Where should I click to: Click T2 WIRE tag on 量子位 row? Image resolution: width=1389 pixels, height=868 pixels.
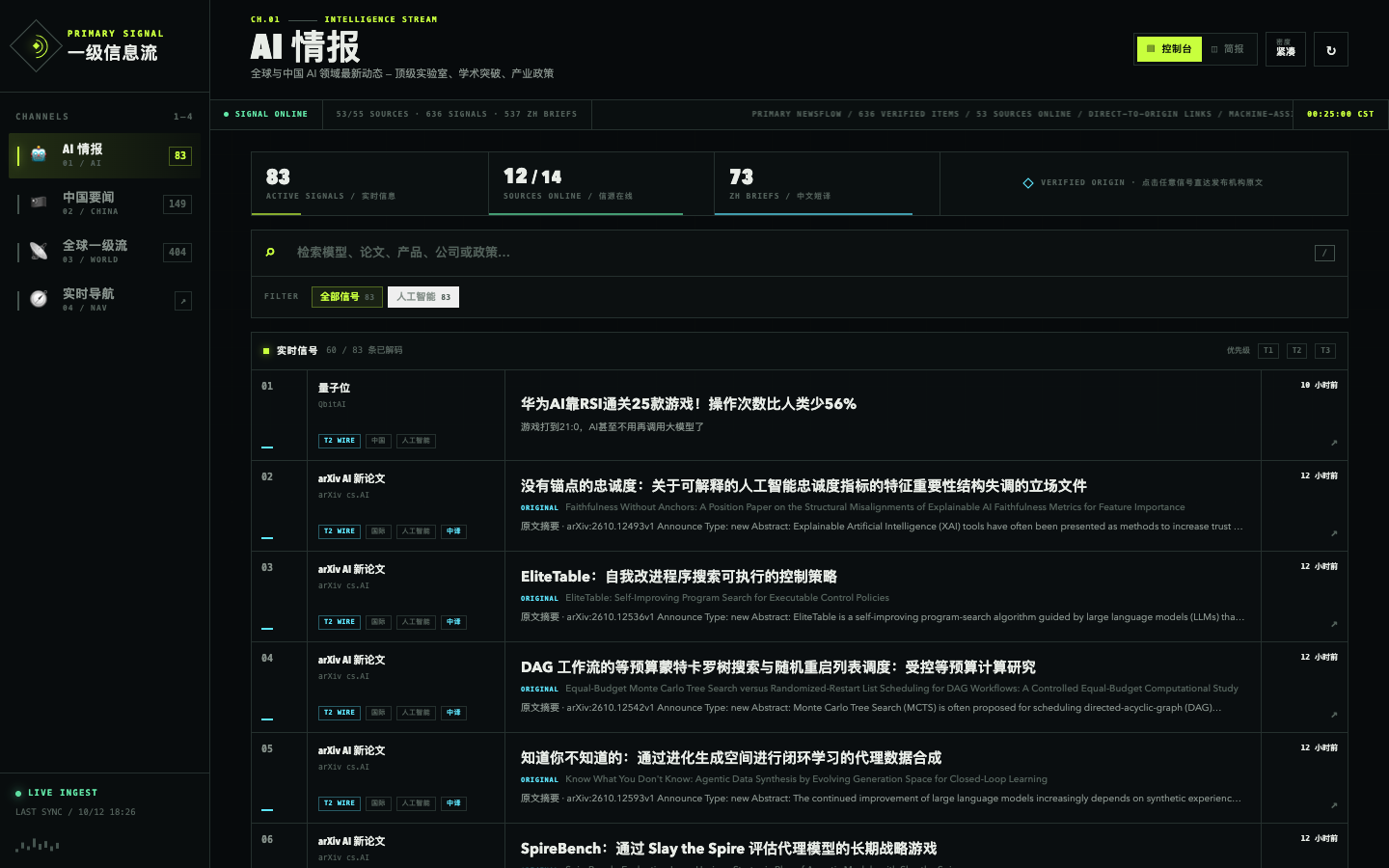(340, 441)
